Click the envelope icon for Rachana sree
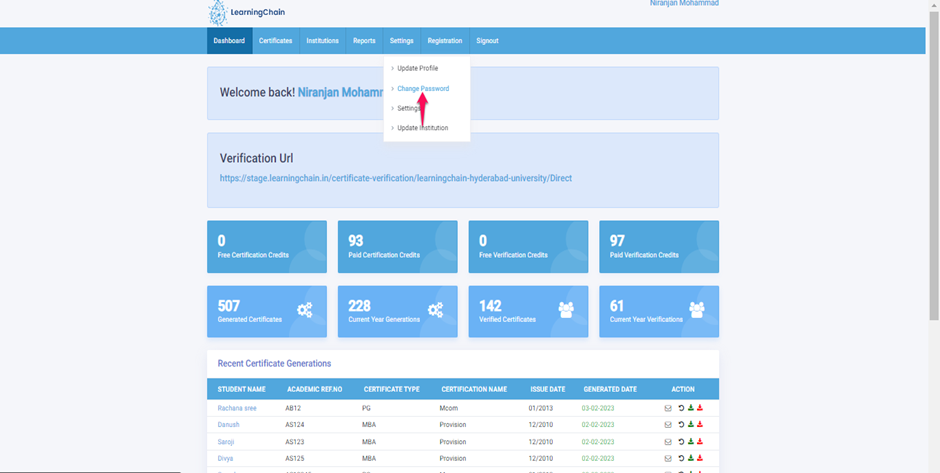The image size is (940, 473). point(668,408)
